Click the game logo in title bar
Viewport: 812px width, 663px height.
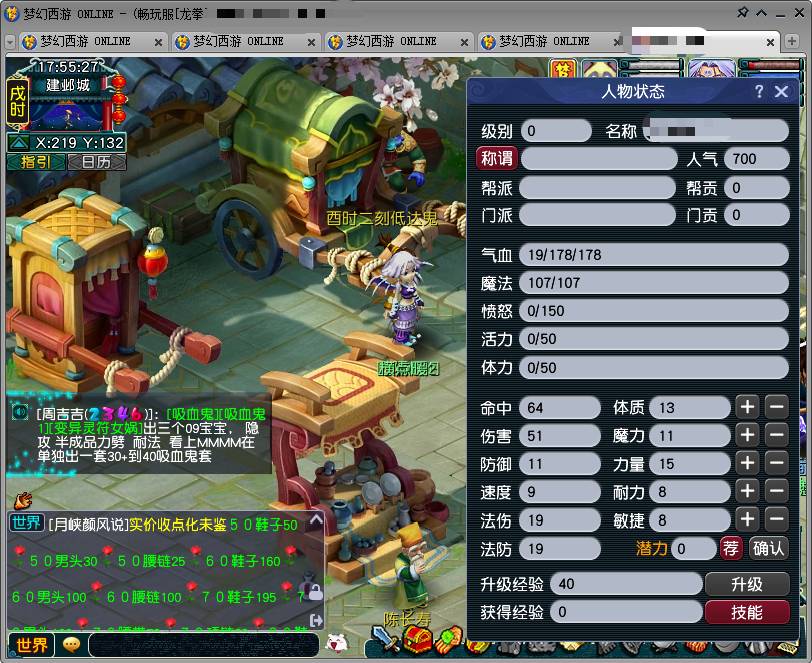coord(11,13)
